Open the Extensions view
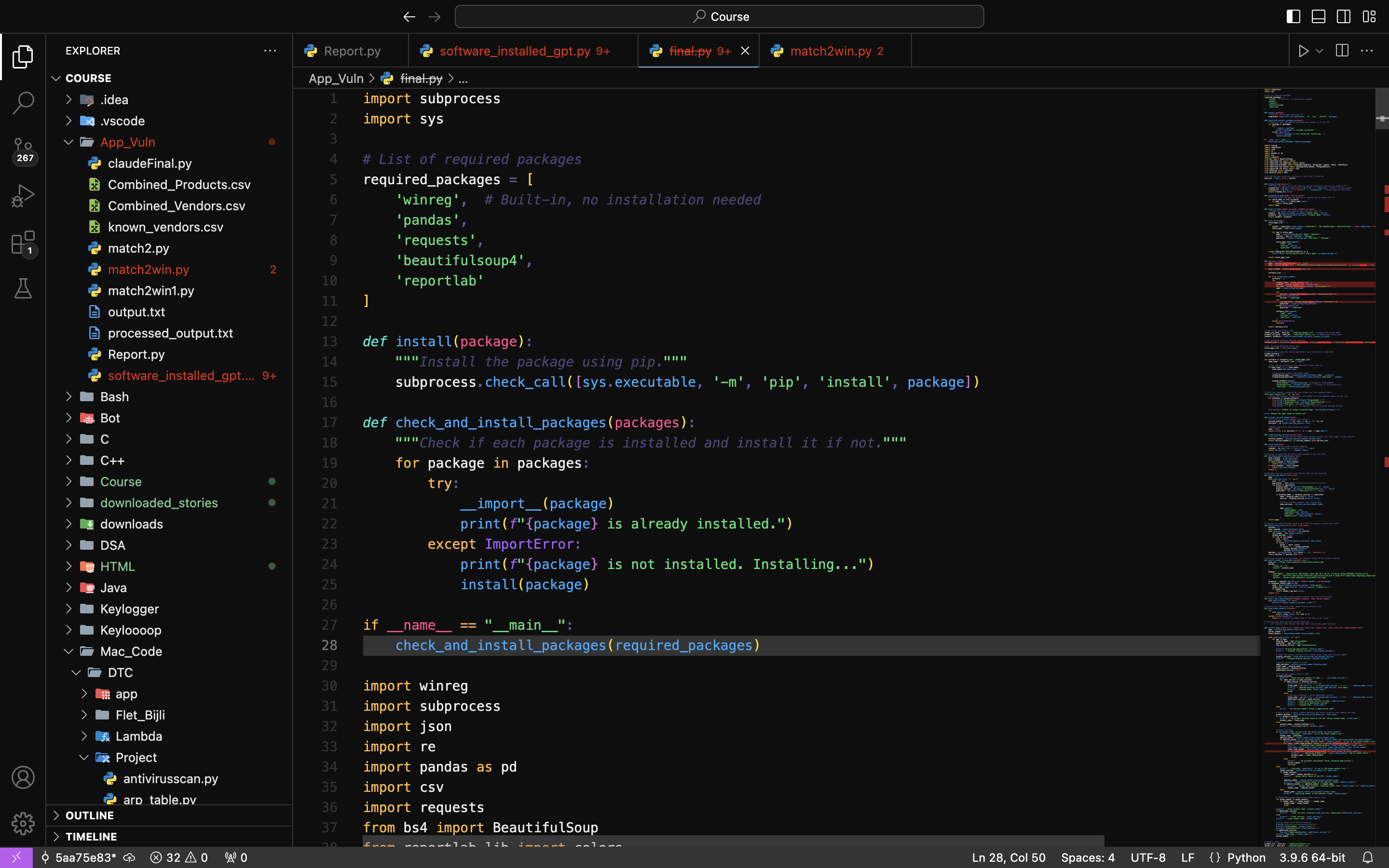This screenshot has height=868, width=1389. pos(23,243)
